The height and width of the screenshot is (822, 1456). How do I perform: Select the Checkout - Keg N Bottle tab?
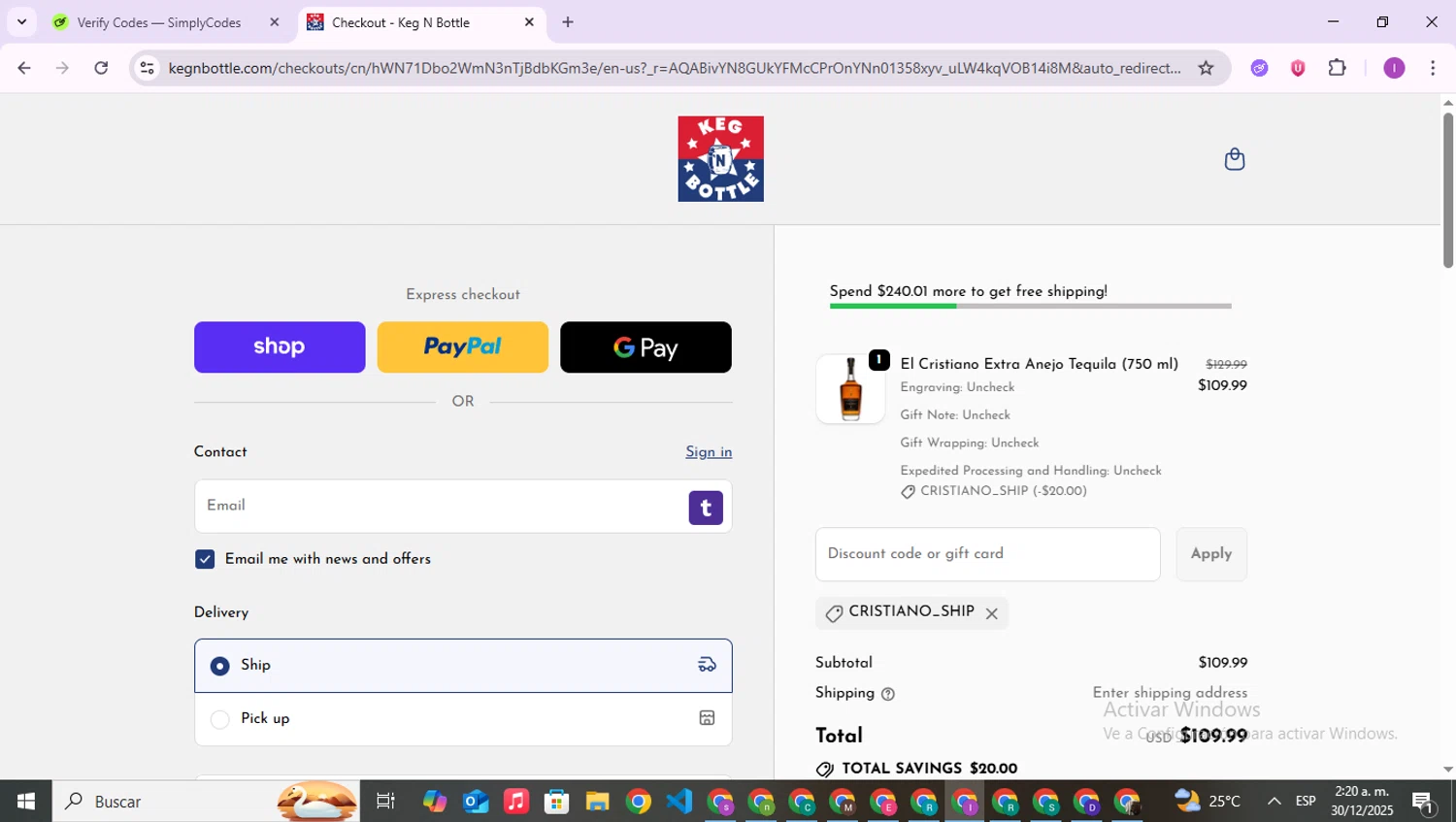pos(419,22)
